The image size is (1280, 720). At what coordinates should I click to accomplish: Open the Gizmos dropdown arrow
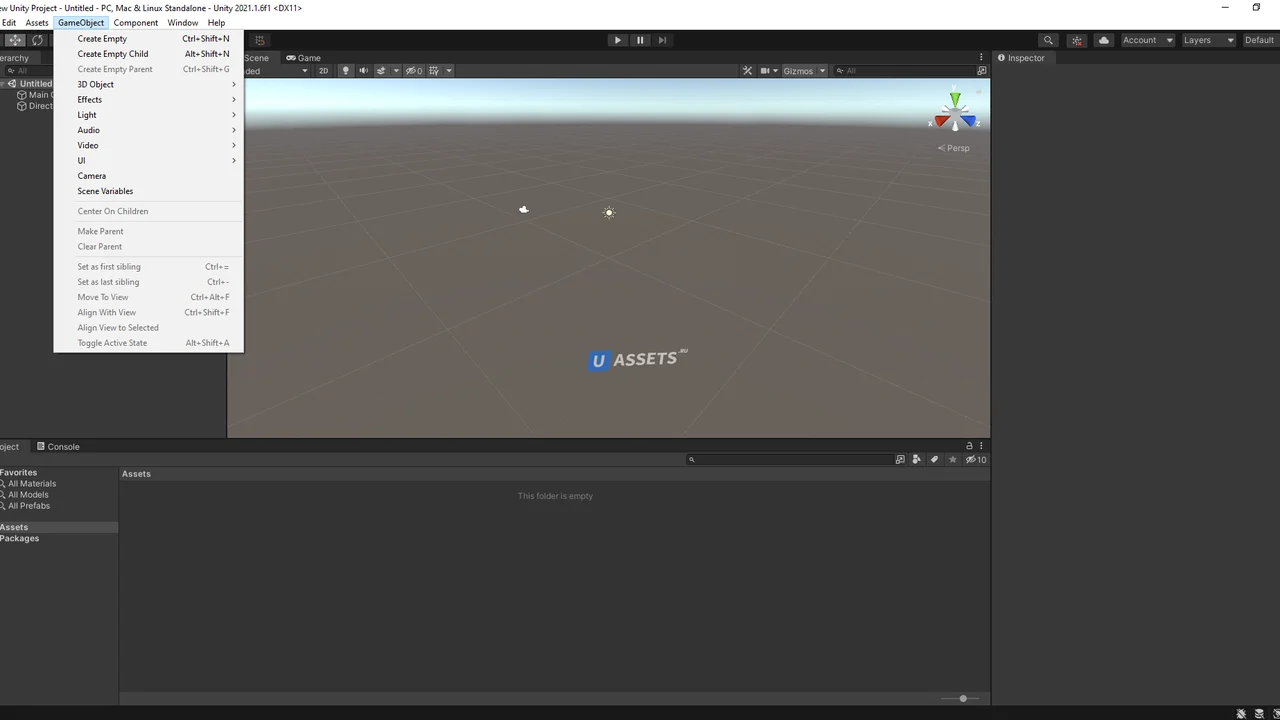[x=822, y=71]
